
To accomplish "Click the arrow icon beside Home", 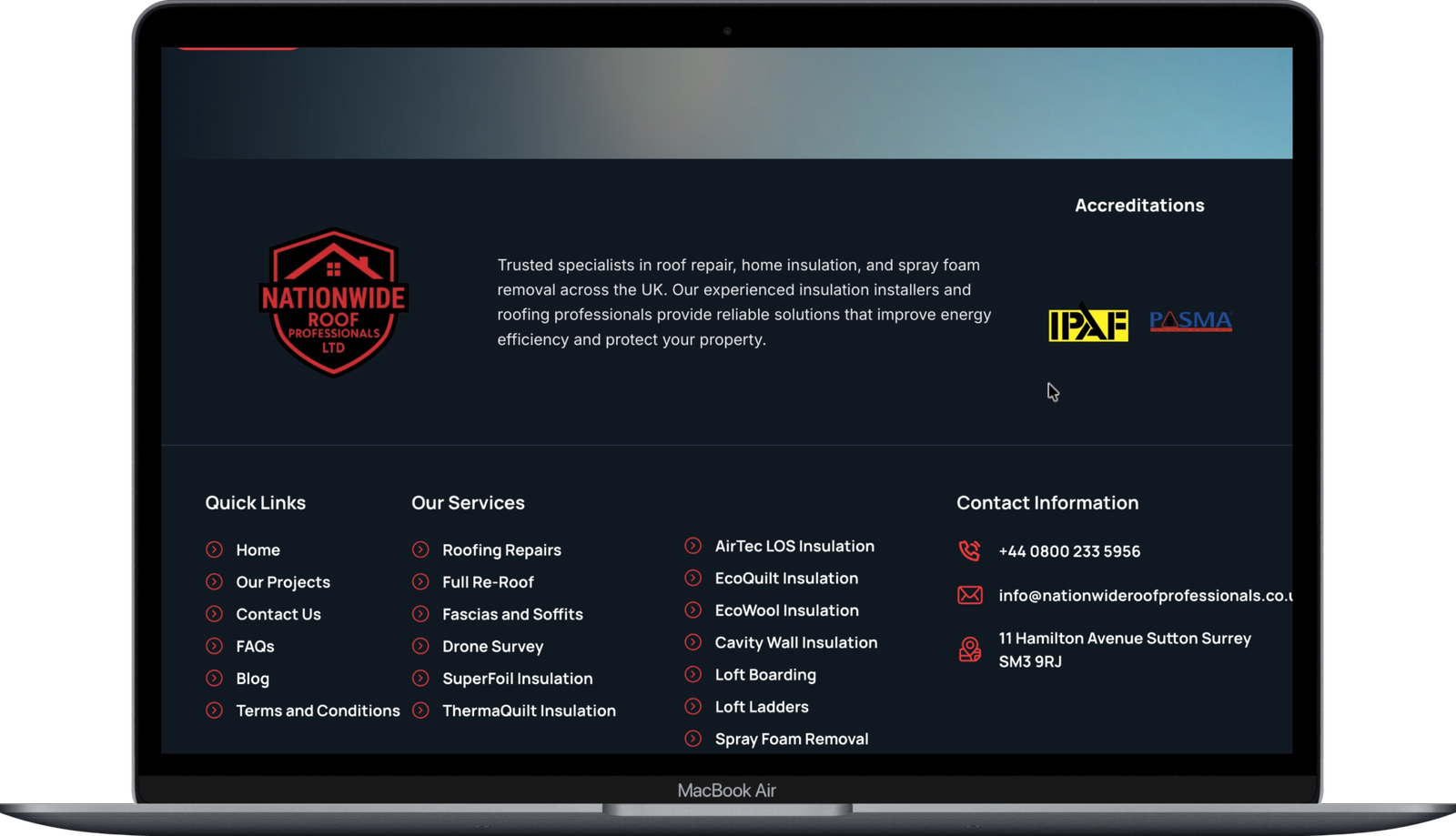I will 214,549.
